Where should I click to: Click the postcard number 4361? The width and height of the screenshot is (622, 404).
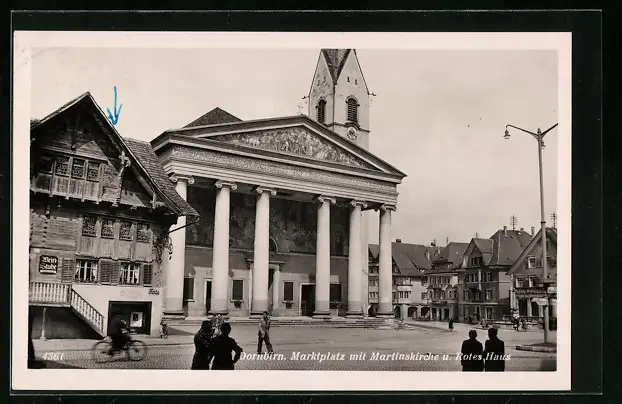click(x=54, y=356)
